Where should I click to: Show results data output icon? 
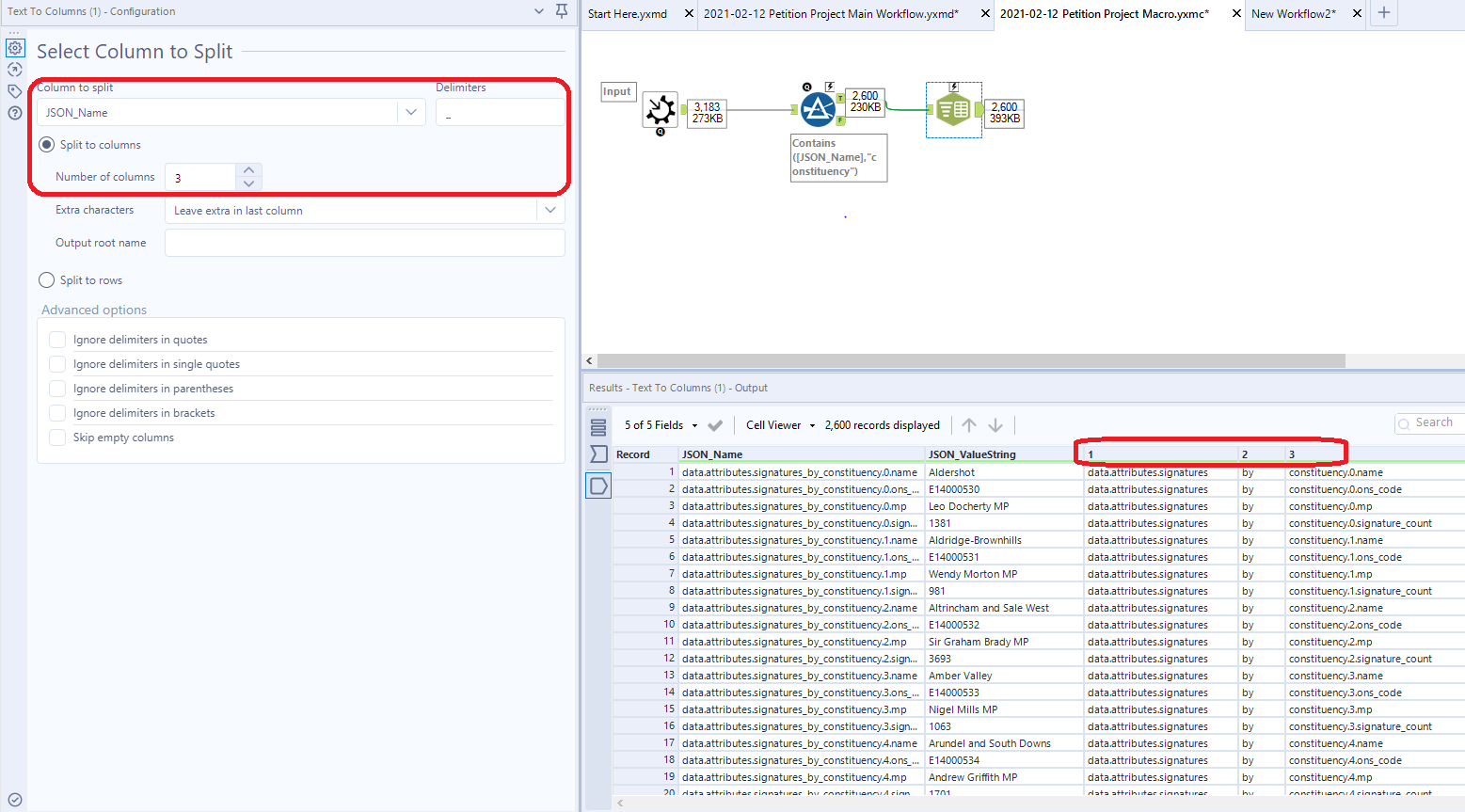598,486
